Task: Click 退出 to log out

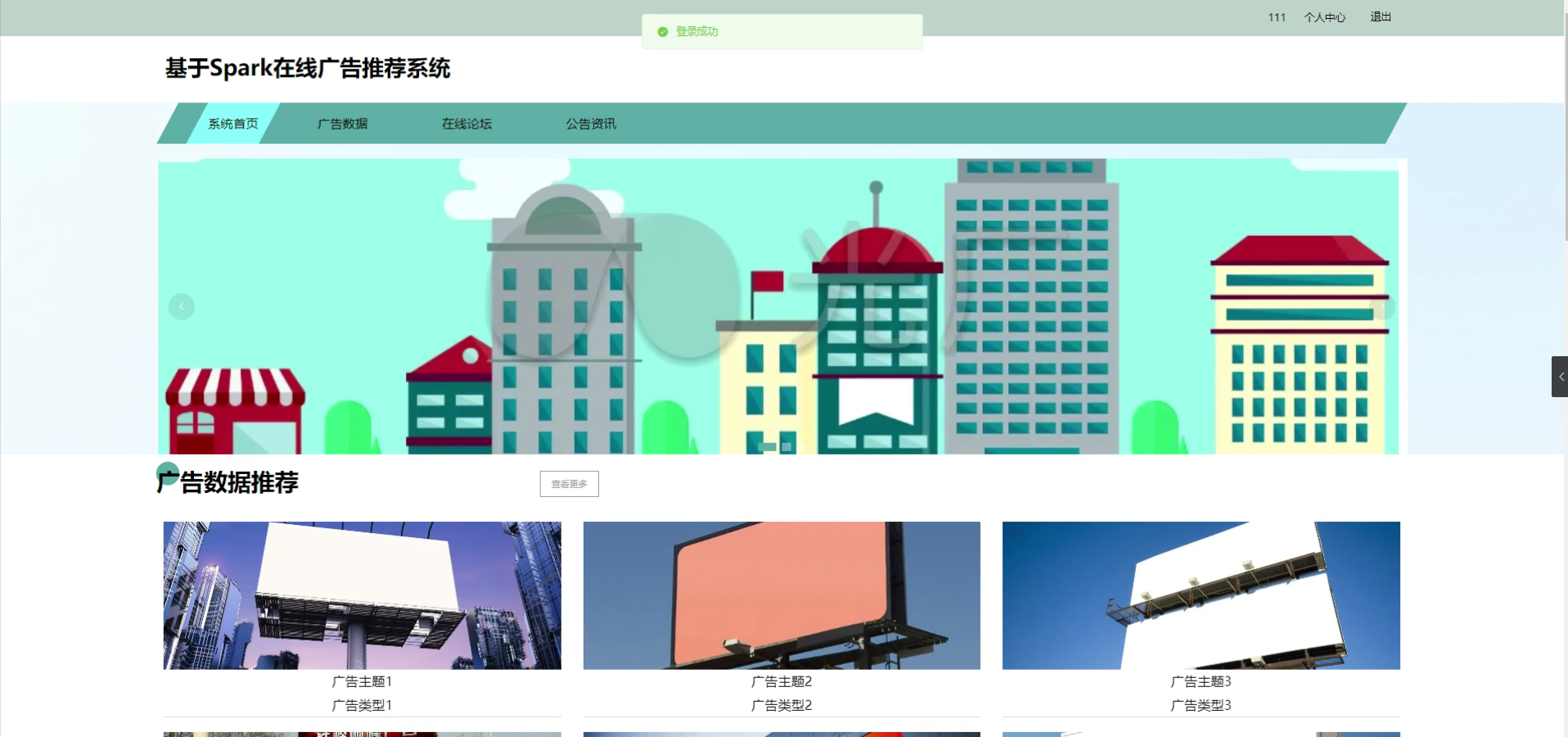Action: pos(1380,16)
